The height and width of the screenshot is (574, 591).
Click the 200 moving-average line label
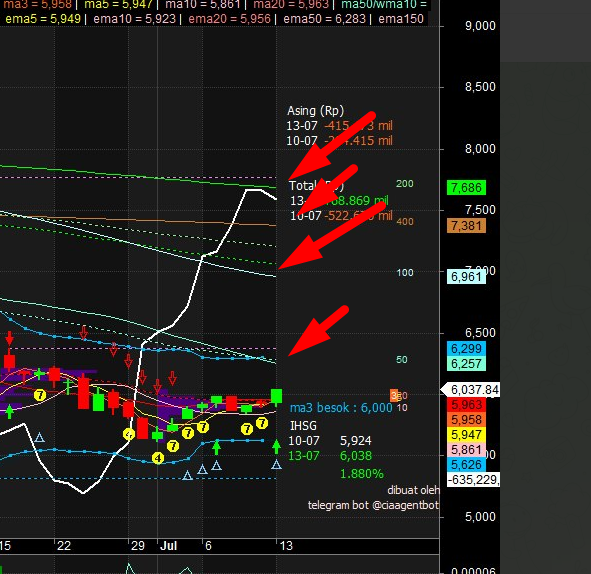(404, 184)
